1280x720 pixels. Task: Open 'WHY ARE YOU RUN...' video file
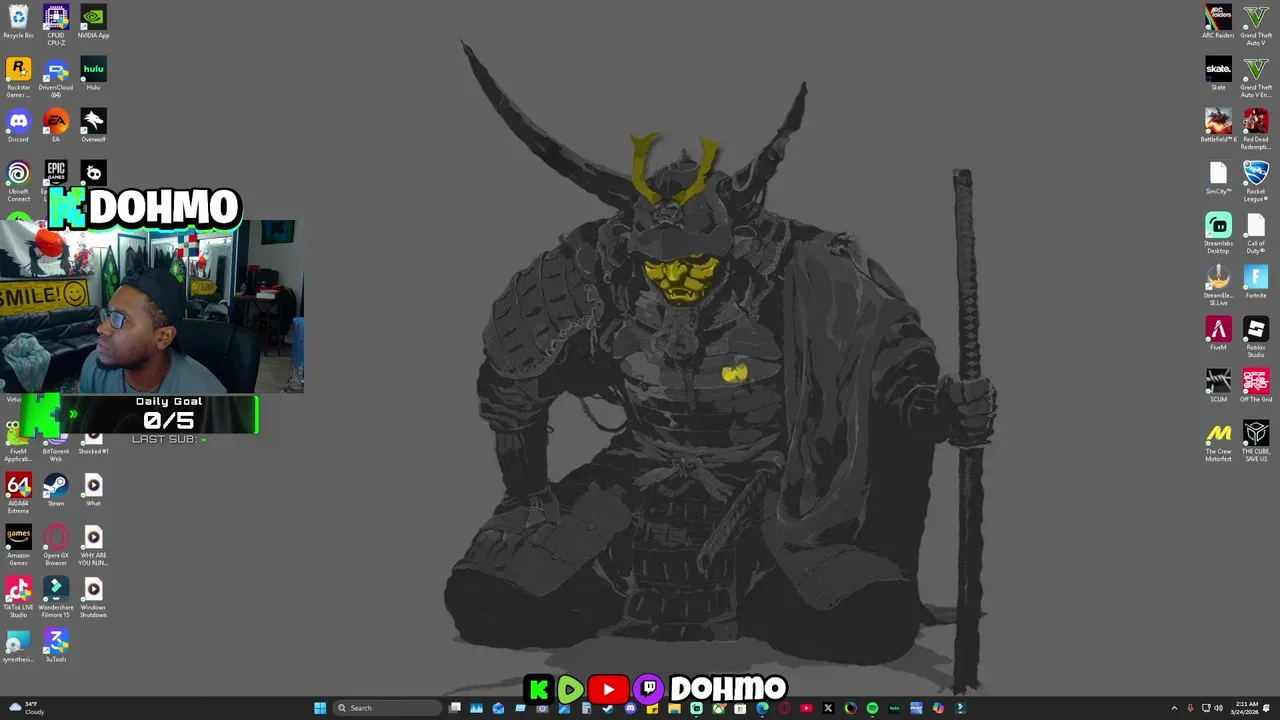point(93,545)
